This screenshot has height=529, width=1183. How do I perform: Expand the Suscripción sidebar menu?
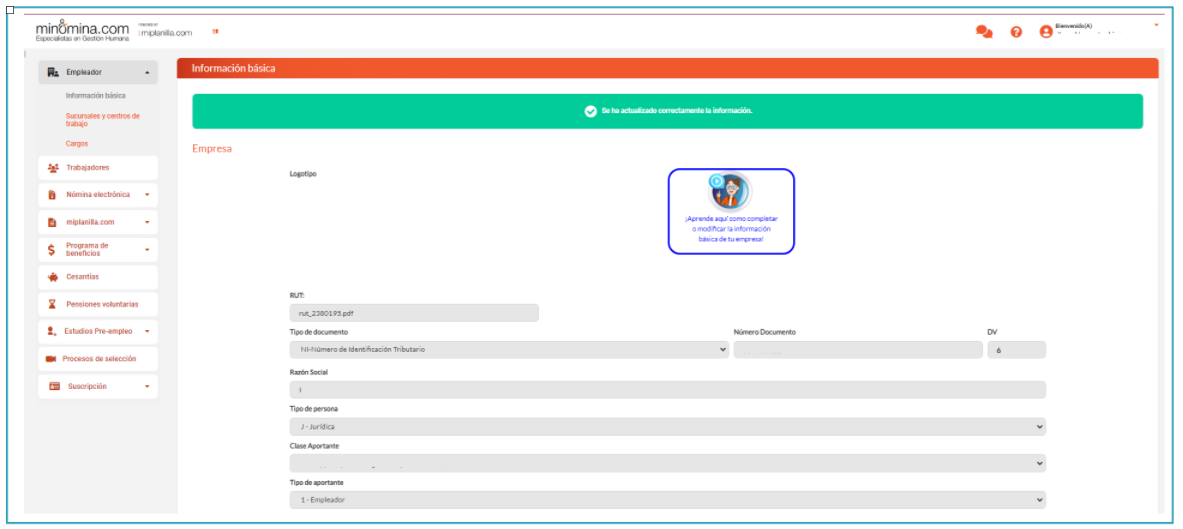(147, 386)
